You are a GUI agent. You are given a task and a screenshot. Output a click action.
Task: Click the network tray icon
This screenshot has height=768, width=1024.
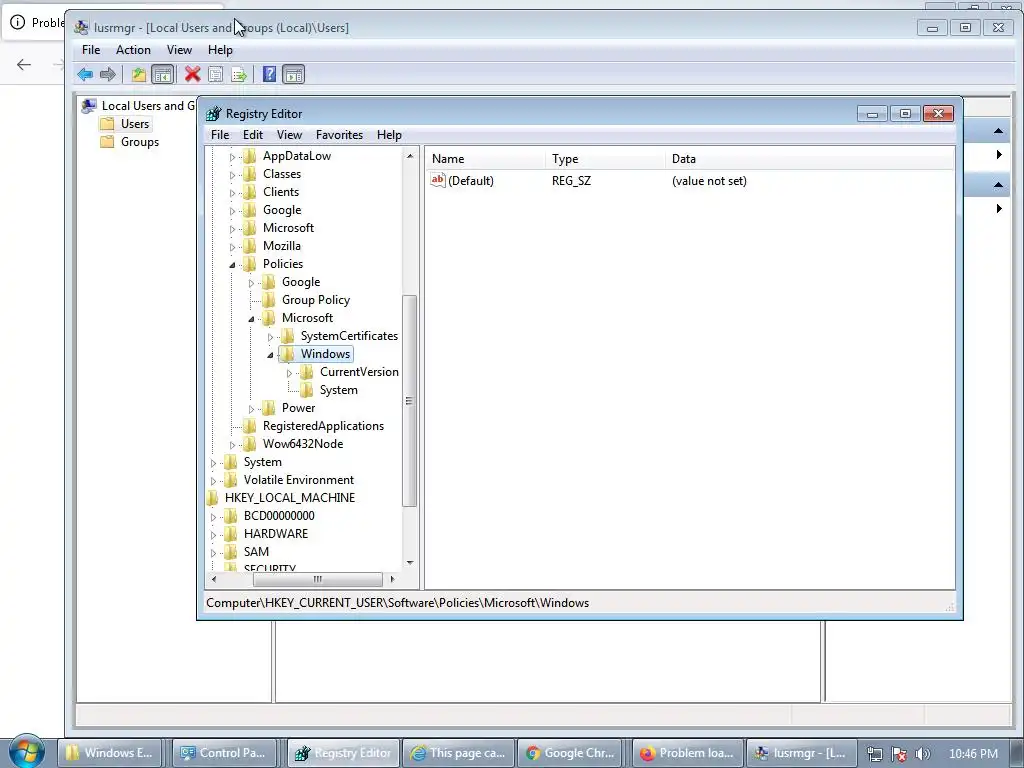874,754
